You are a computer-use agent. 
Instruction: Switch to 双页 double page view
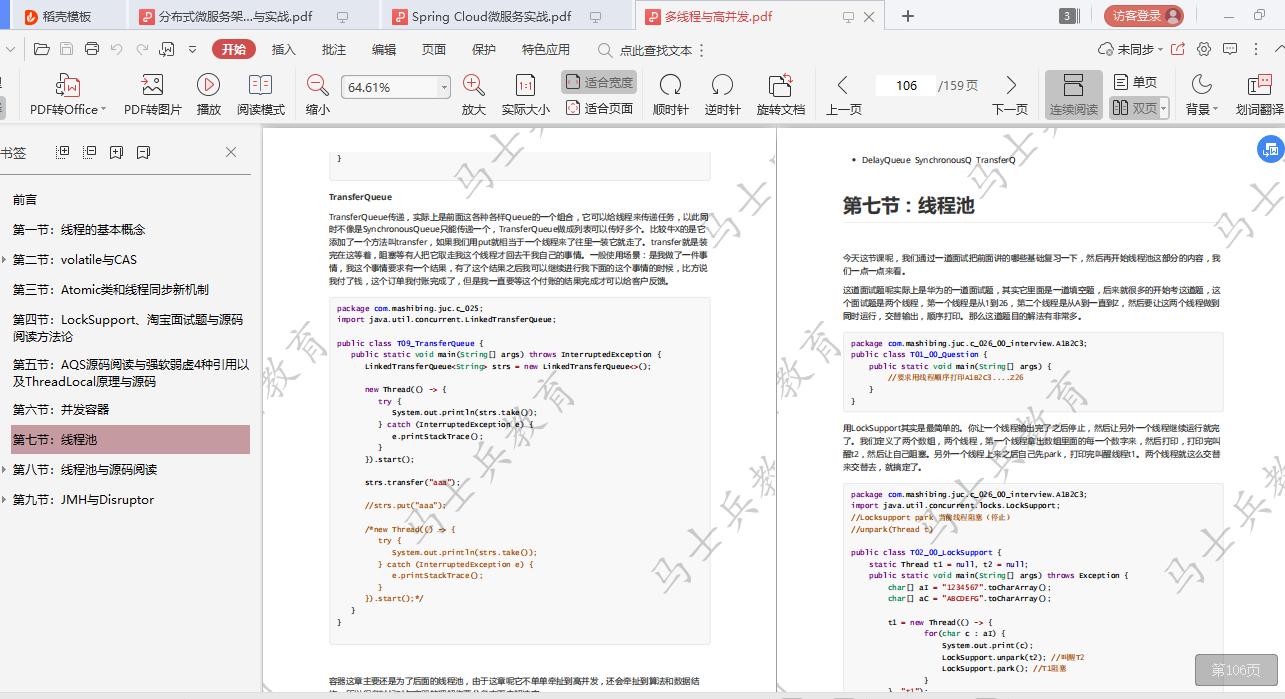(x=1133, y=108)
